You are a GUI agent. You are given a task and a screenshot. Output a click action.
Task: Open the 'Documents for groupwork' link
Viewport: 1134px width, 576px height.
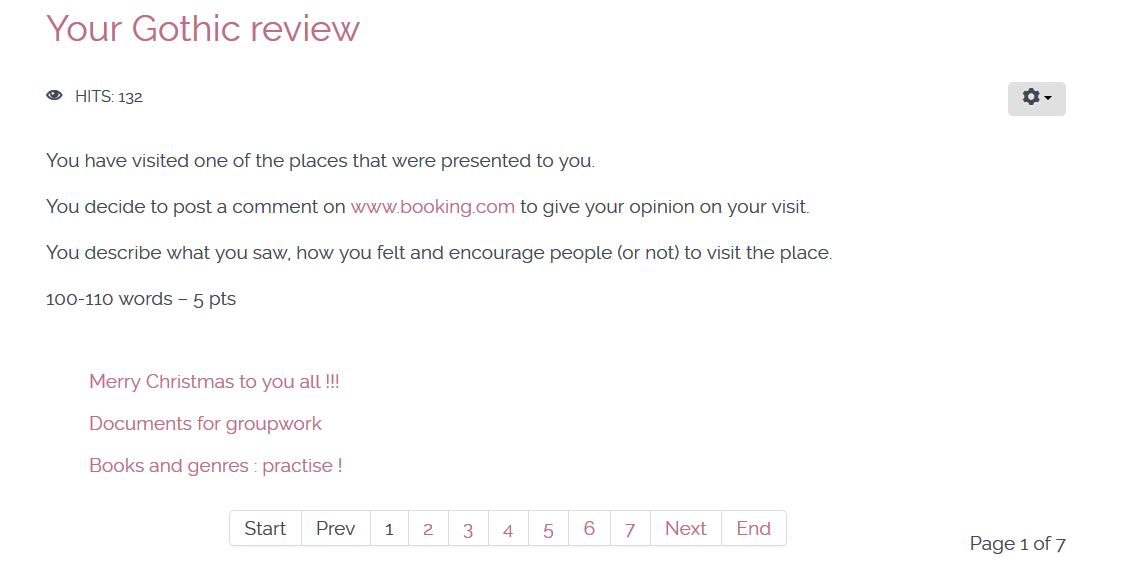[205, 423]
